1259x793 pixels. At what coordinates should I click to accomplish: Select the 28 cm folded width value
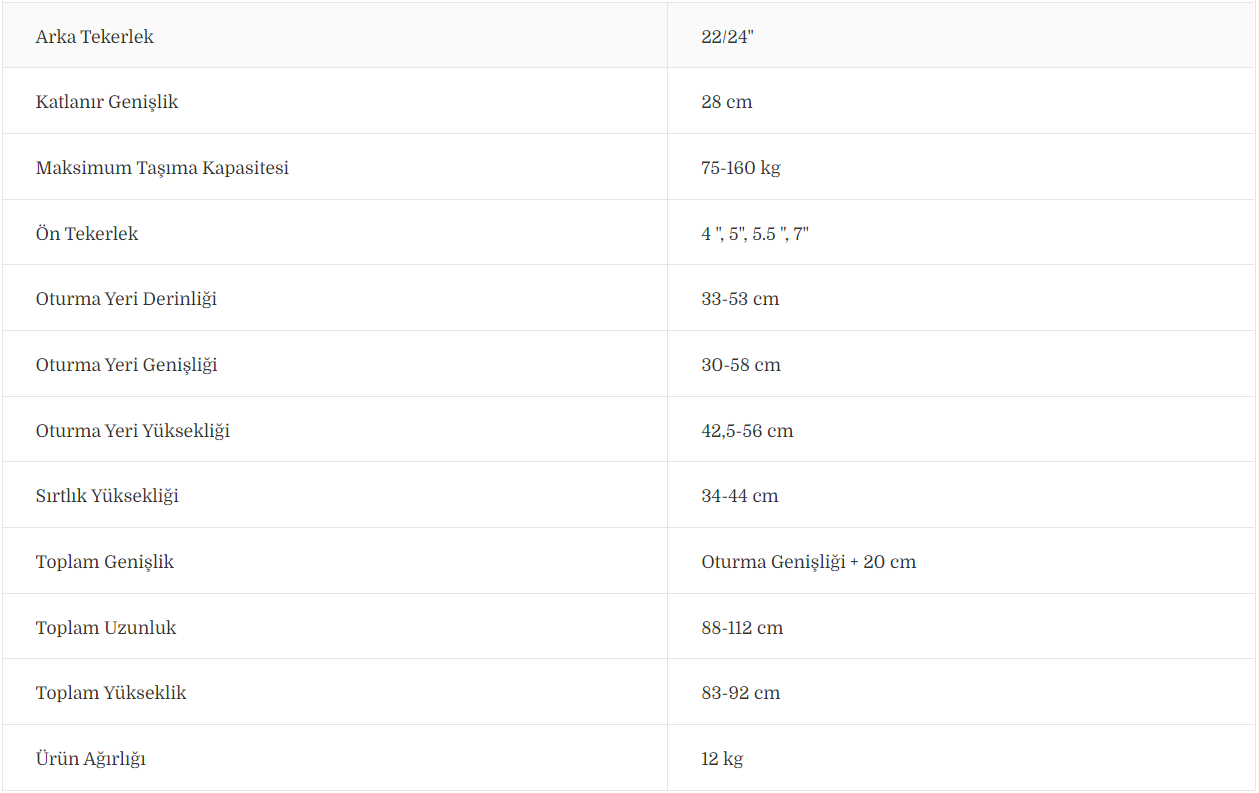727,102
